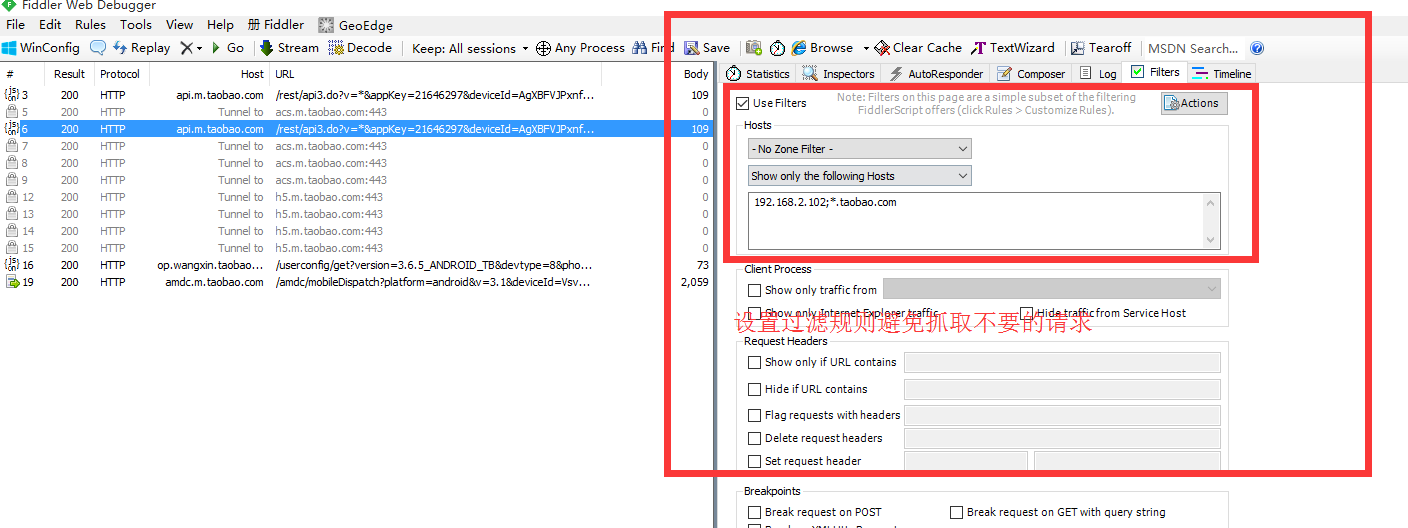Enable Show only traffic from checkbox
The image size is (1408, 528).
755,290
